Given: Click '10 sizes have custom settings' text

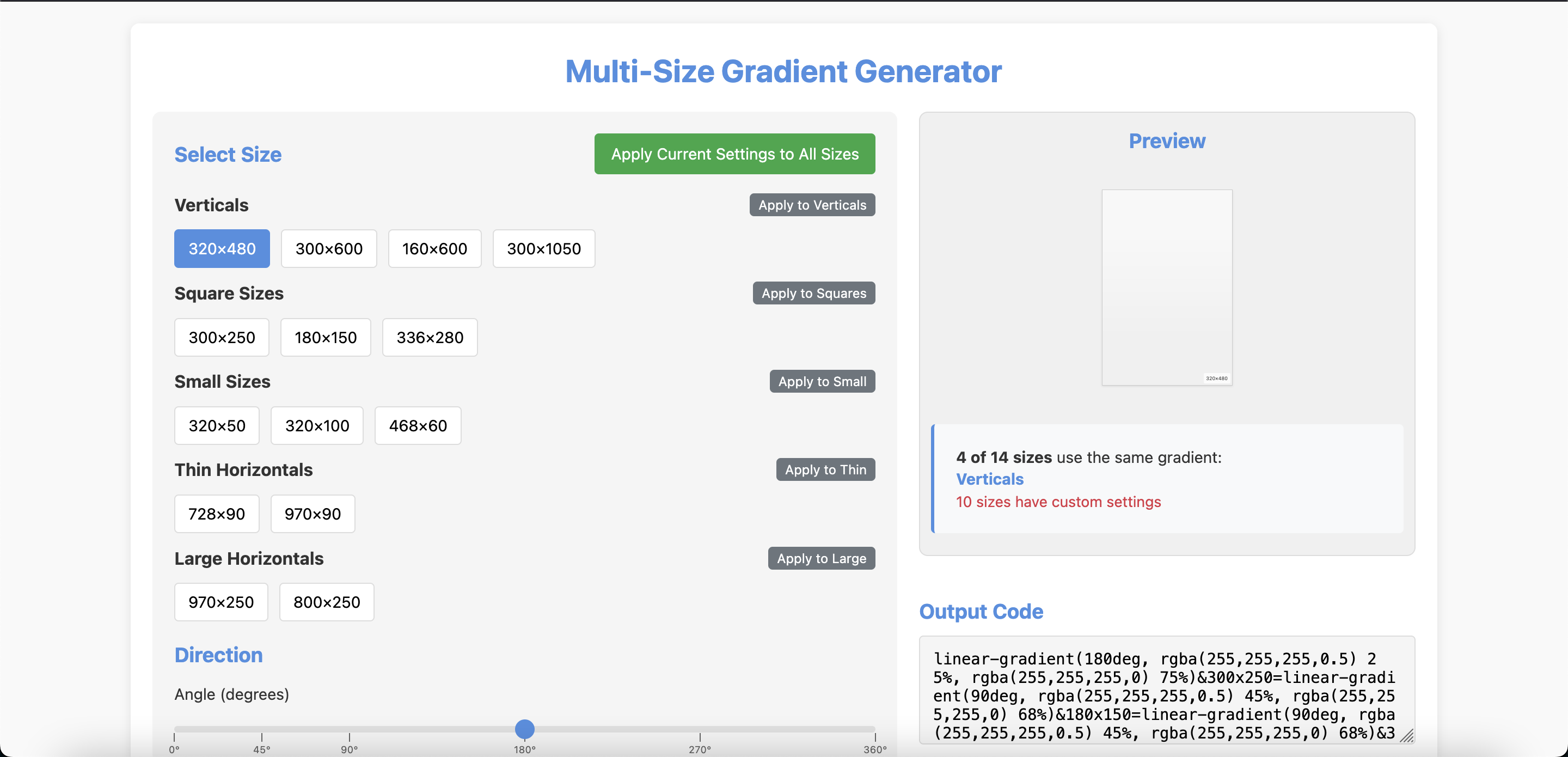Looking at the screenshot, I should coord(1058,502).
